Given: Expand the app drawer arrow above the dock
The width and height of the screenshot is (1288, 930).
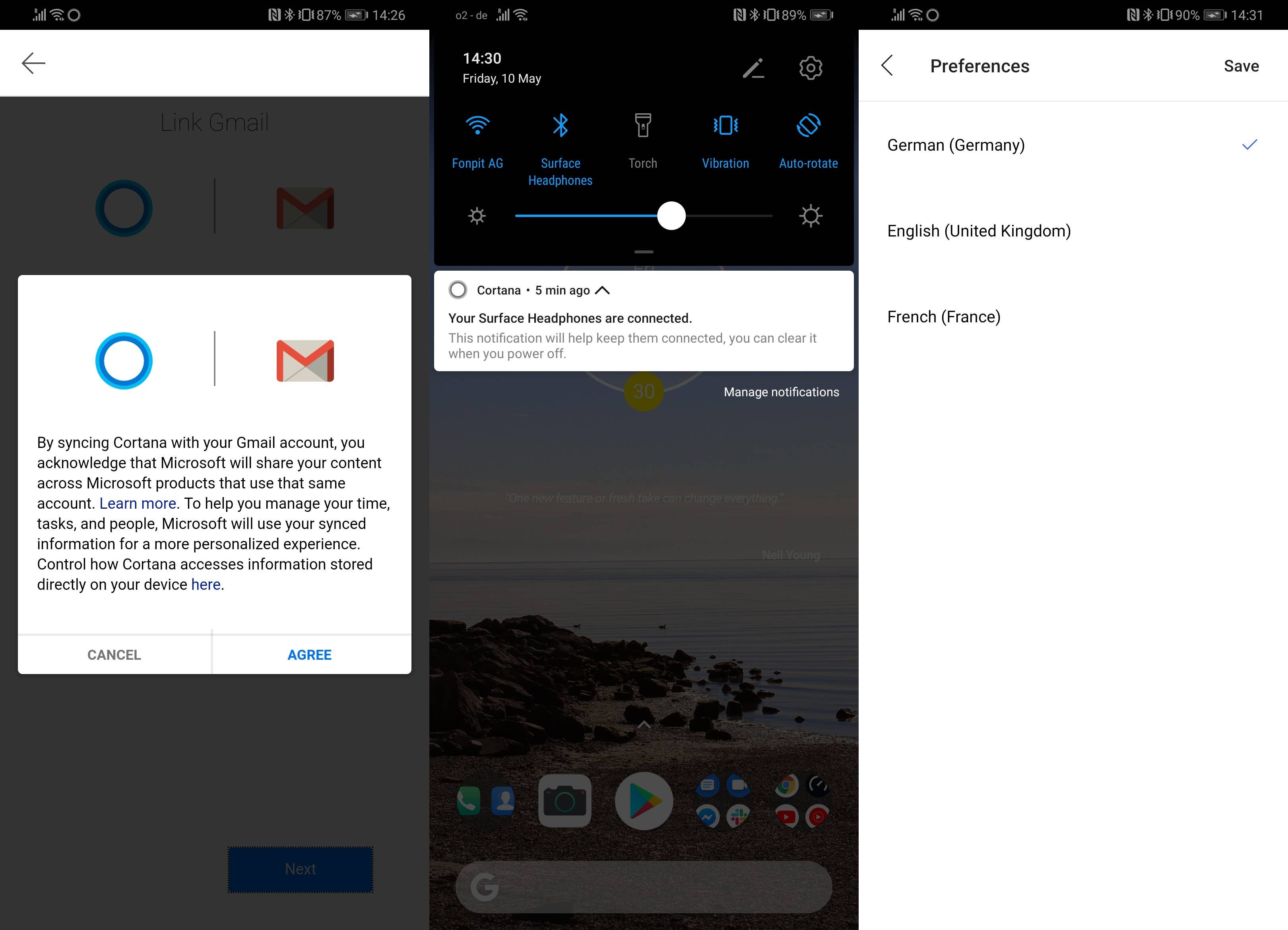Looking at the screenshot, I should tap(644, 724).
